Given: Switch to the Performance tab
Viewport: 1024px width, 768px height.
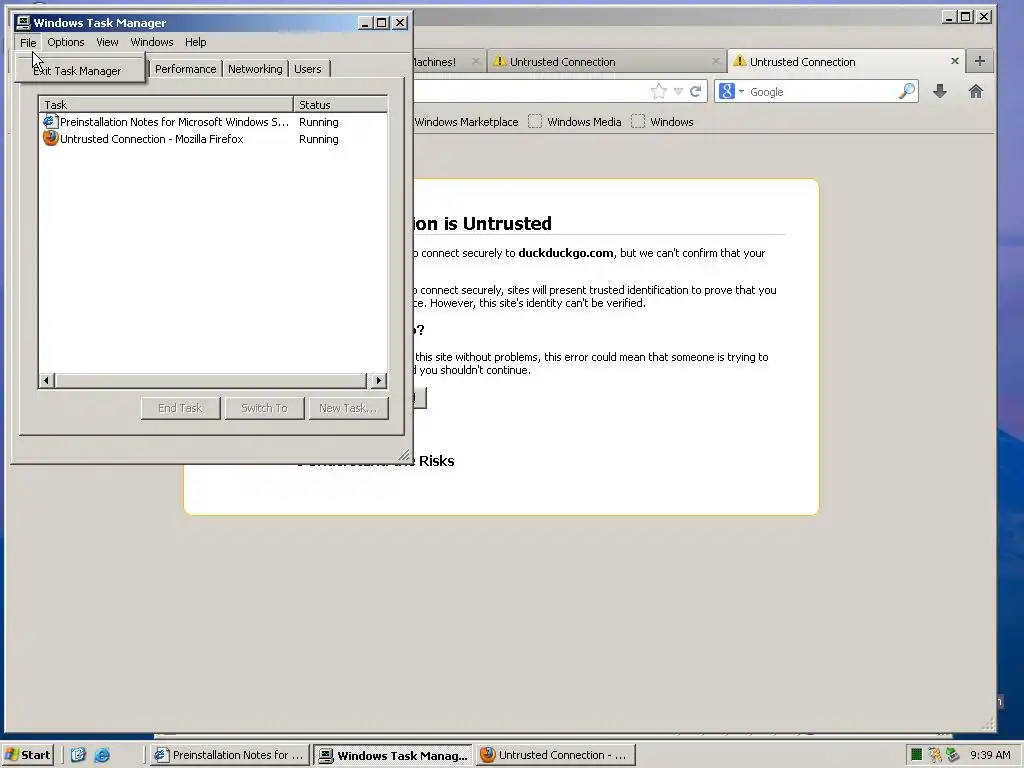Looking at the screenshot, I should [x=185, y=69].
